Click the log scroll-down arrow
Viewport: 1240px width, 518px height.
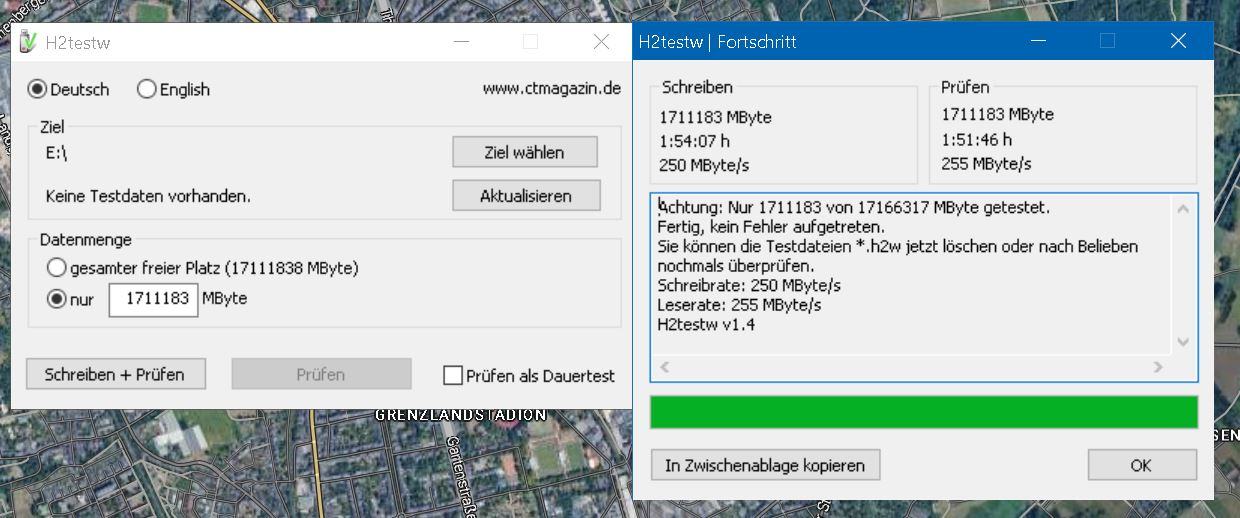coord(1184,342)
